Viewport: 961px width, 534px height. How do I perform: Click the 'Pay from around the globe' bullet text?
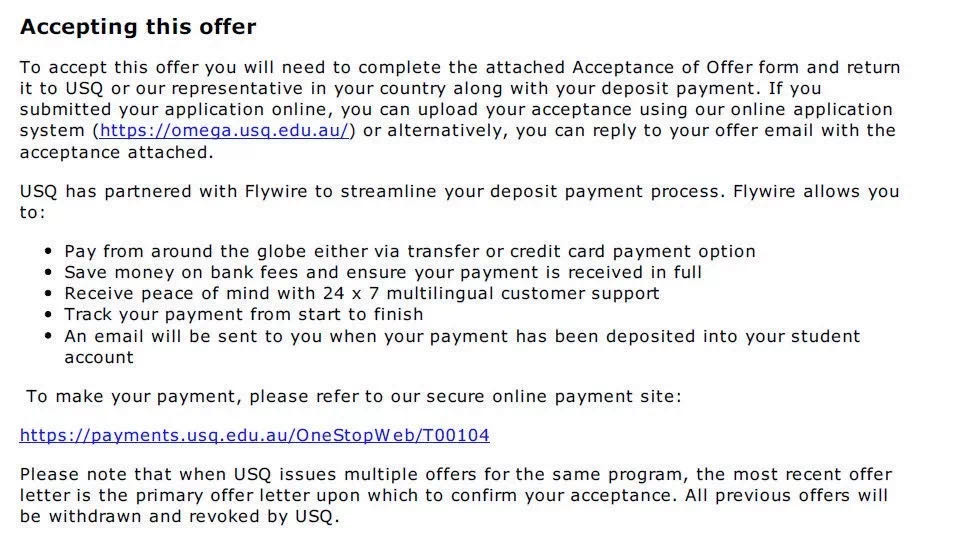tap(410, 251)
